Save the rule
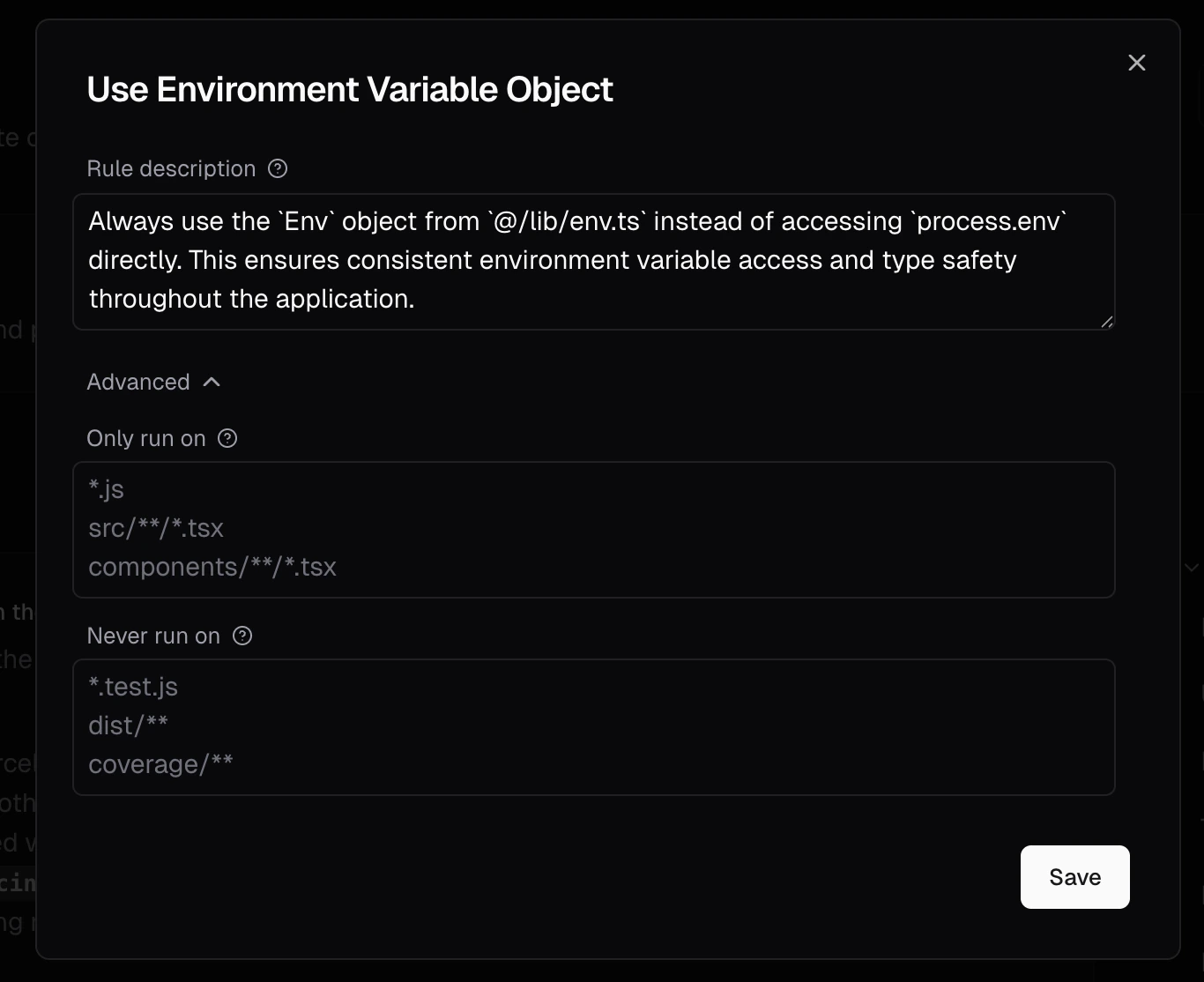 [x=1074, y=877]
